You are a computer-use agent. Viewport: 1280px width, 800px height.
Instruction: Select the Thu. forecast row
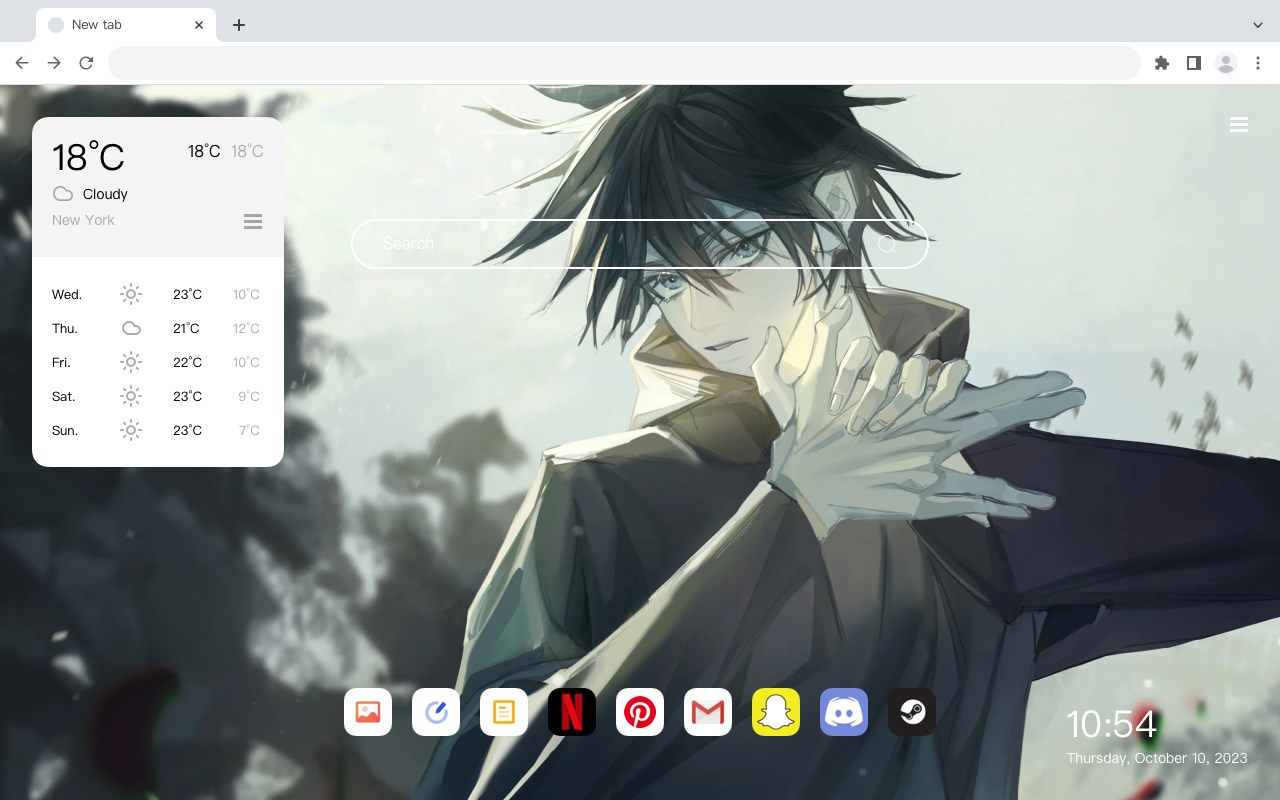point(158,328)
